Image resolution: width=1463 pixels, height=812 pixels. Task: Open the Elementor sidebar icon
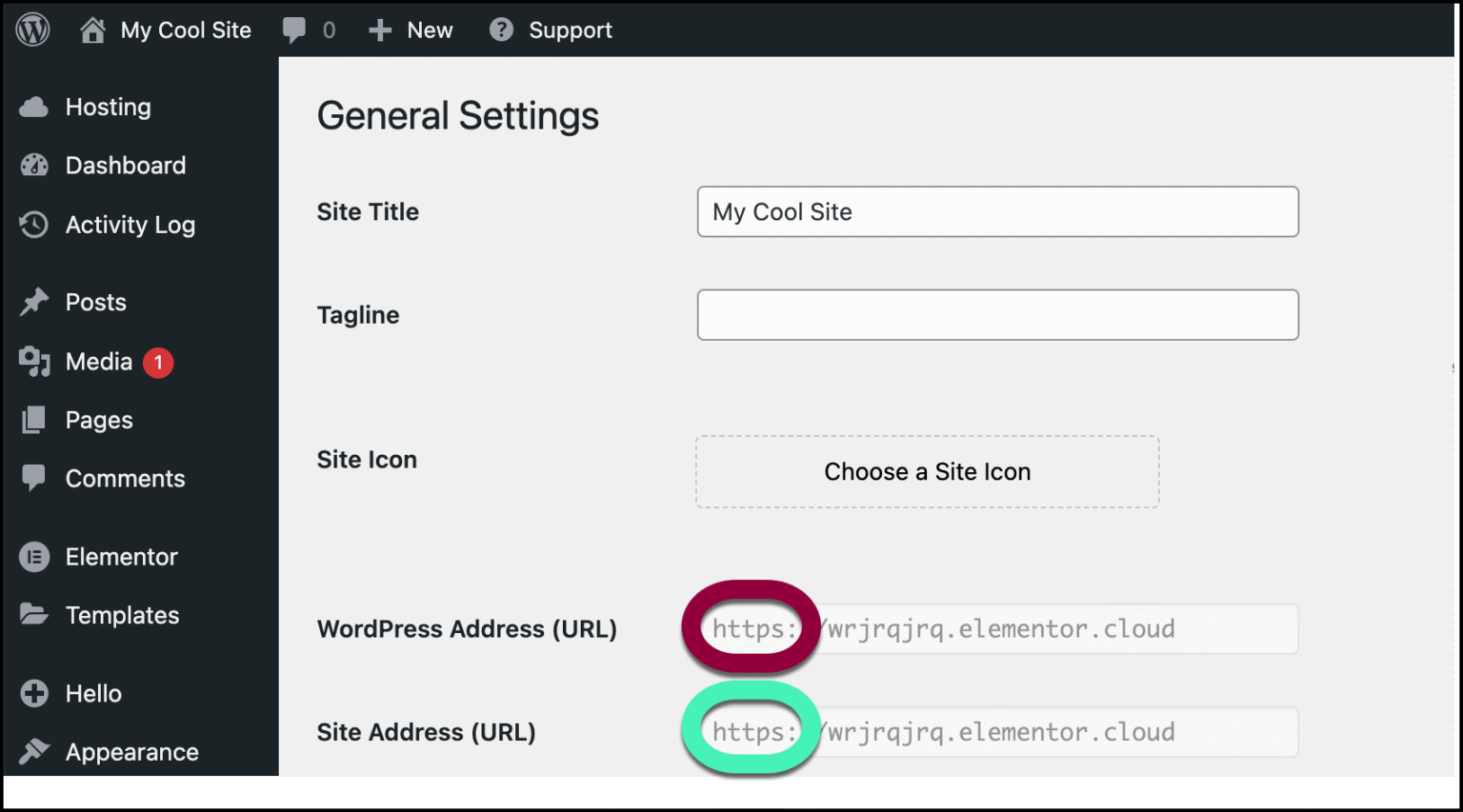pos(34,557)
